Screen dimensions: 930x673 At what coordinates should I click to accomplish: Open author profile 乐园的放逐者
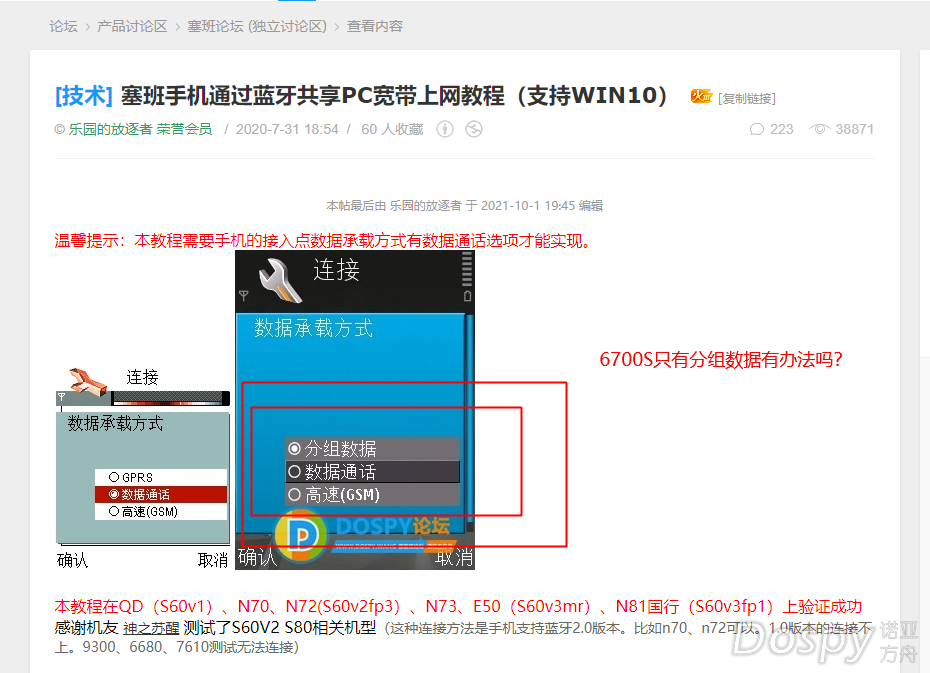pos(110,129)
